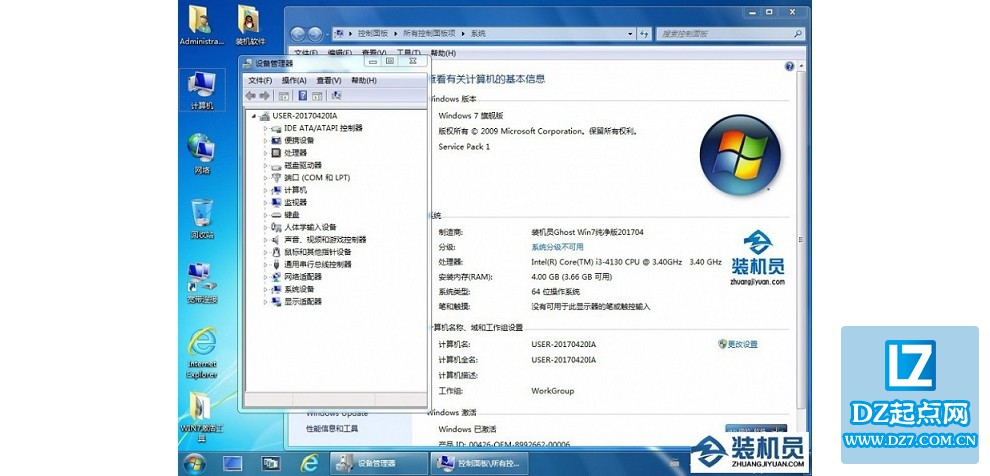Expand the 监视器 node
The image size is (990, 476).
pyautogui.click(x=266, y=203)
